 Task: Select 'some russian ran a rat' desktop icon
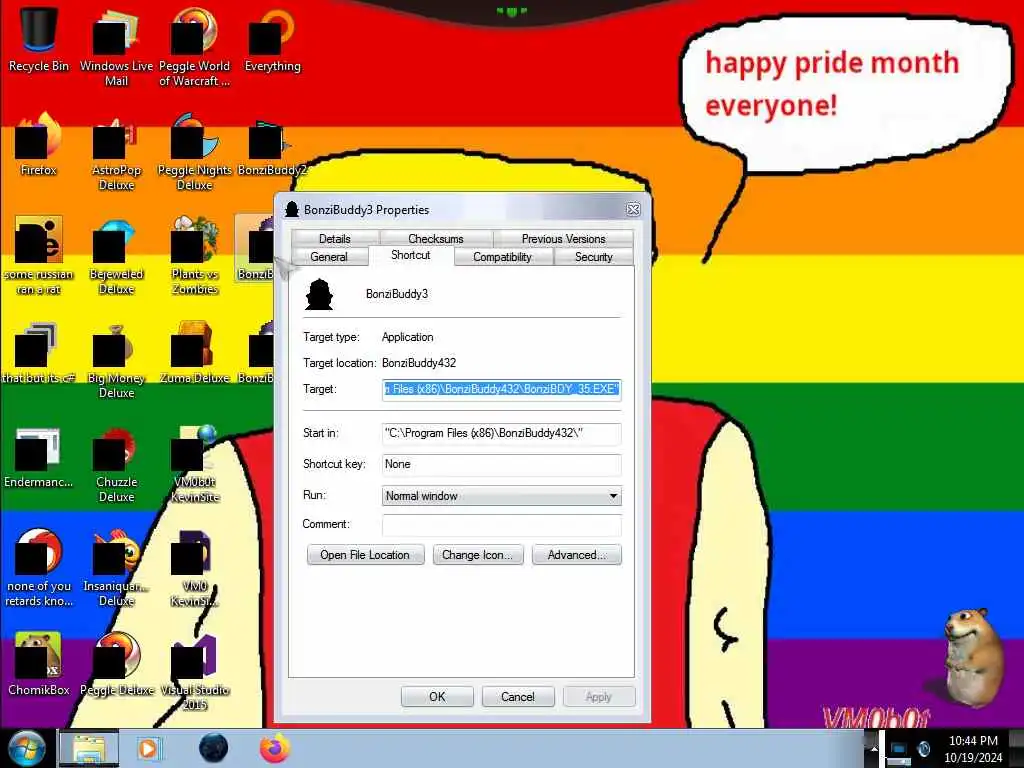pos(39,256)
